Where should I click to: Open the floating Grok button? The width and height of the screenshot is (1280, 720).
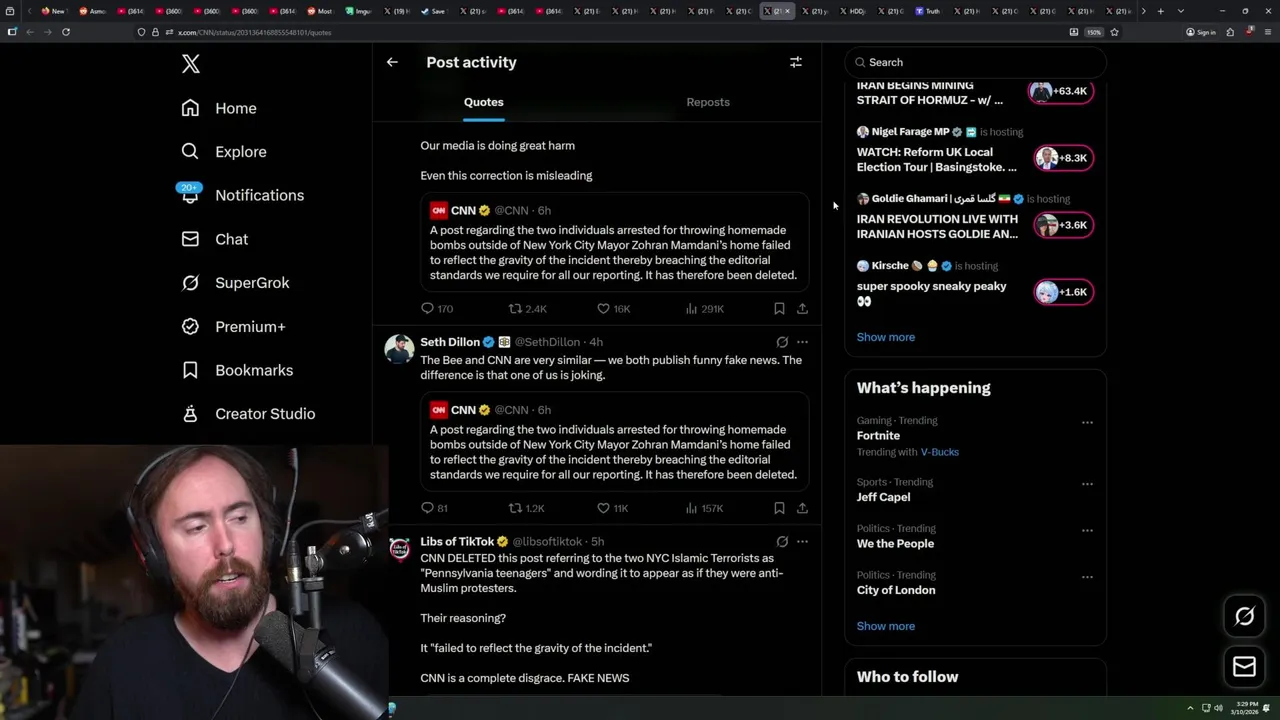pos(1244,617)
